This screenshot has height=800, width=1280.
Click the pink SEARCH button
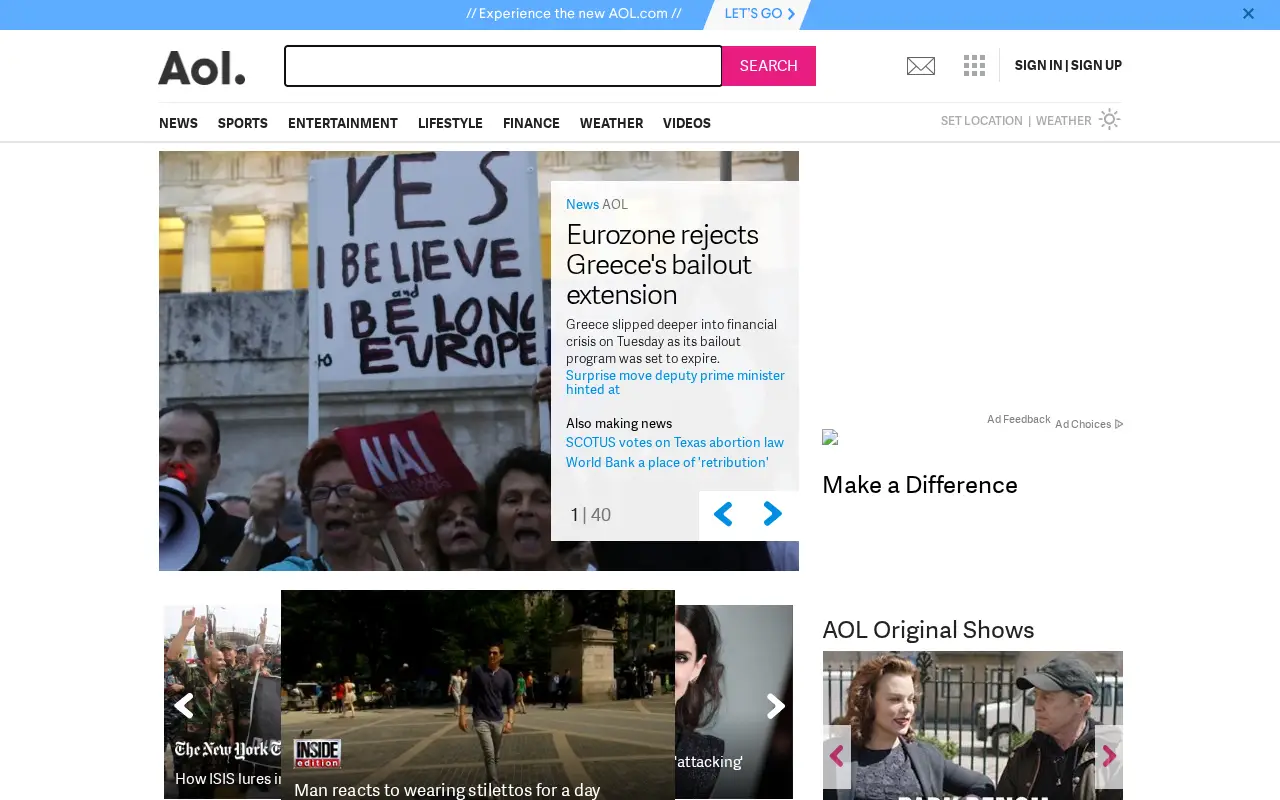769,66
